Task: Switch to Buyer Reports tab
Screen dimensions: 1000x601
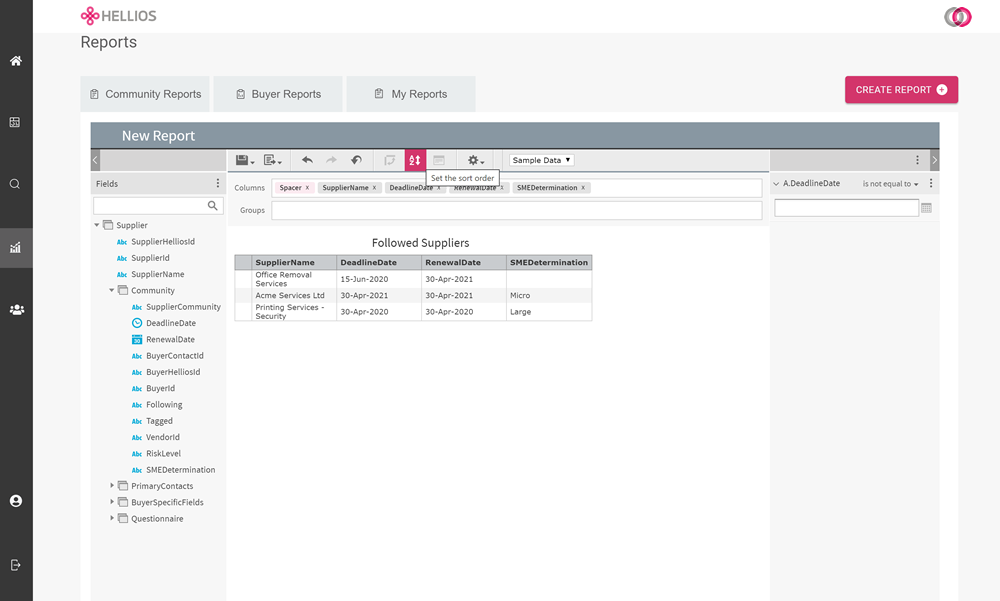Action: point(278,94)
